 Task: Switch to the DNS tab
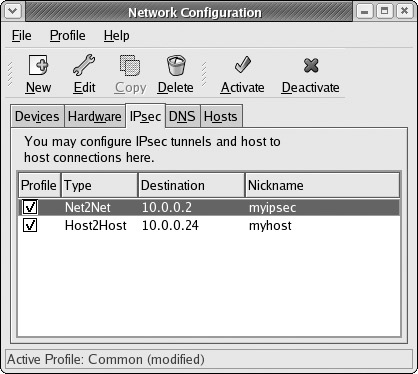182,117
